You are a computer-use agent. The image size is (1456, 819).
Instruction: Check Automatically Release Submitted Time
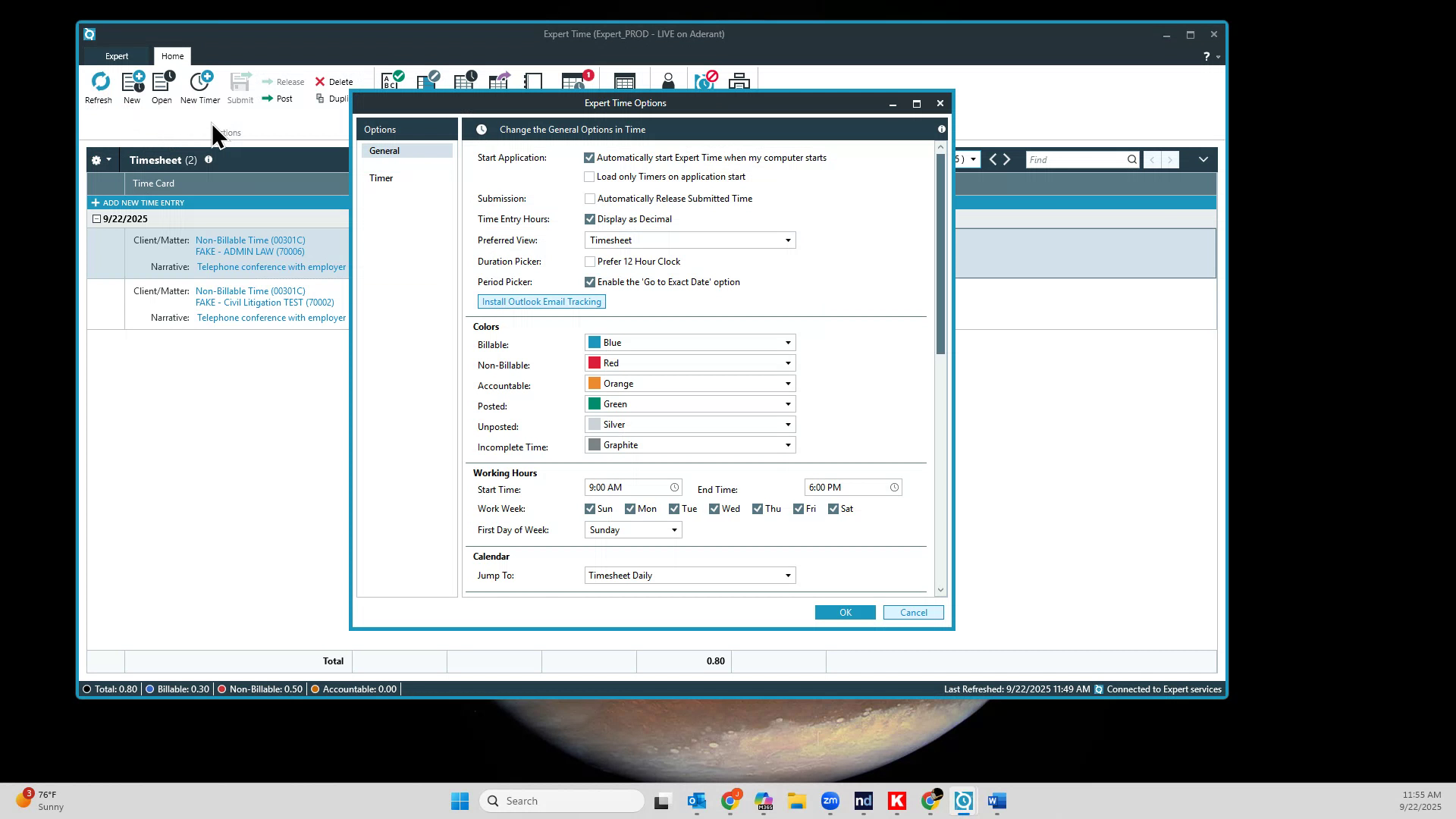point(589,199)
